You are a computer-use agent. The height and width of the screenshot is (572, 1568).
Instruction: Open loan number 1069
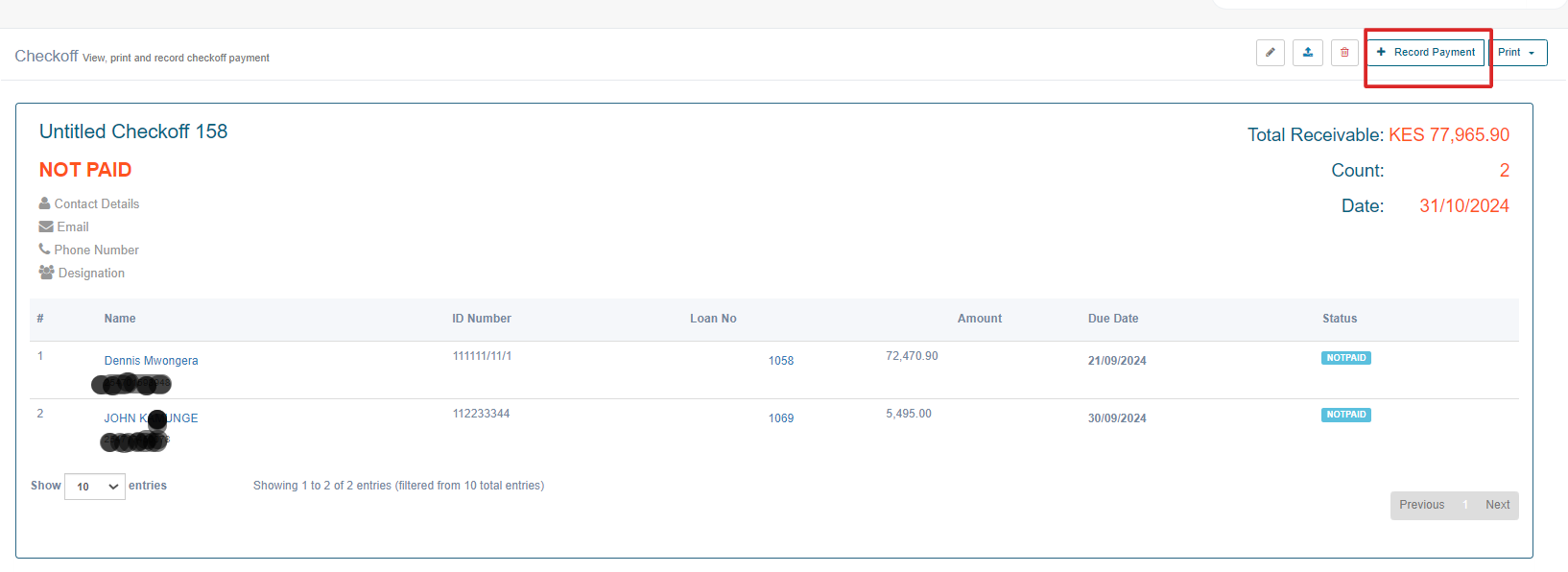point(780,418)
